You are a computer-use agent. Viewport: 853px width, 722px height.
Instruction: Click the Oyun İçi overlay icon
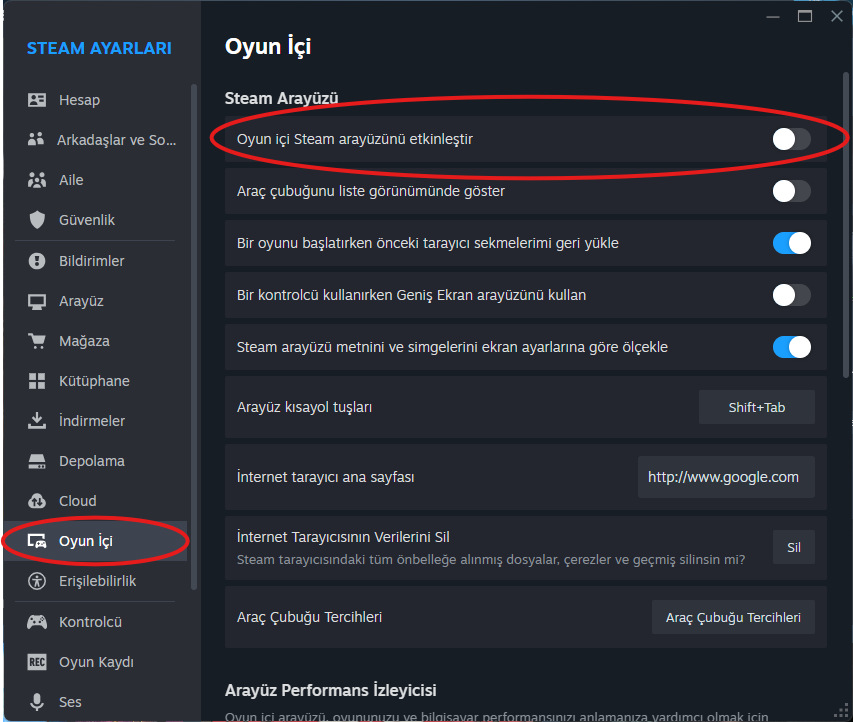[36, 541]
